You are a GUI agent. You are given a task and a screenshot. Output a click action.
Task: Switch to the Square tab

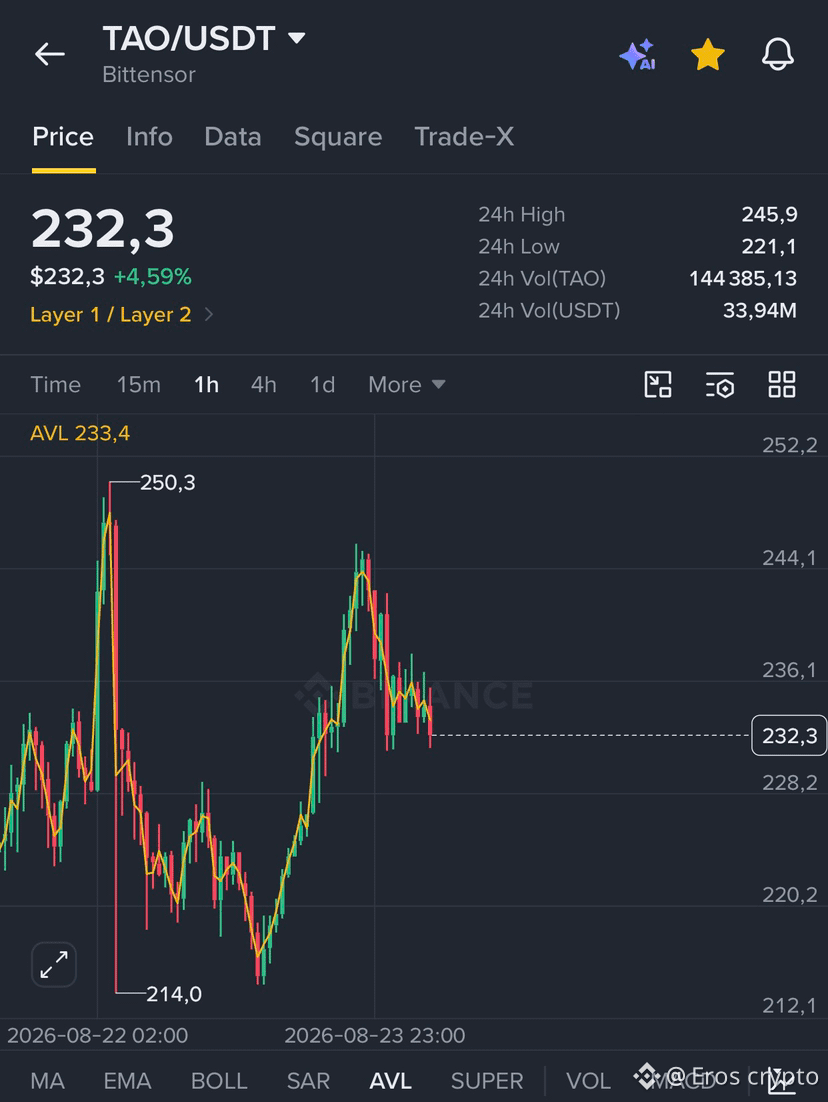pos(338,136)
